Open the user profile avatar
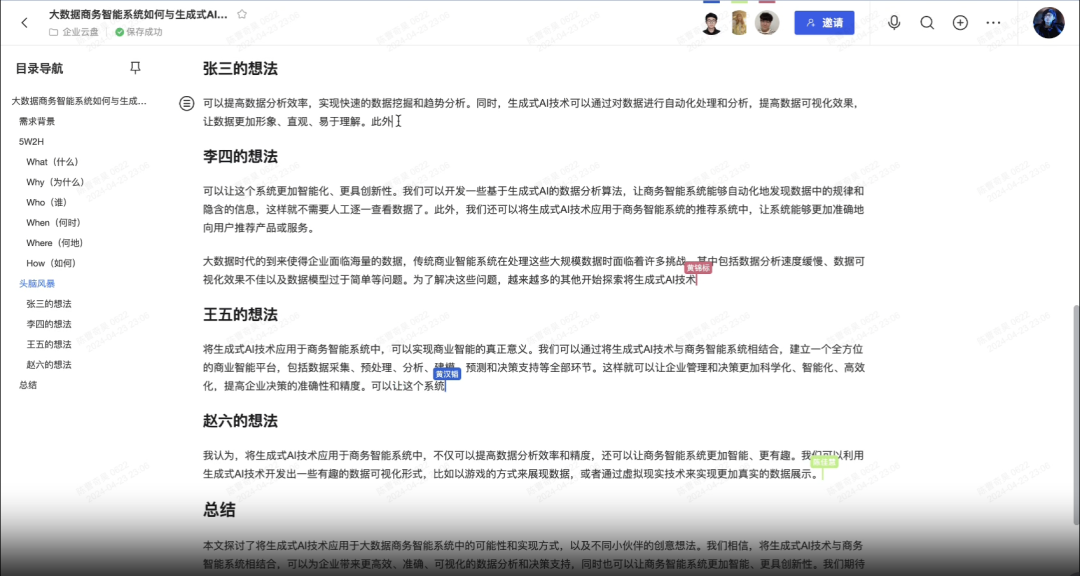The image size is (1080, 576). click(x=1049, y=23)
